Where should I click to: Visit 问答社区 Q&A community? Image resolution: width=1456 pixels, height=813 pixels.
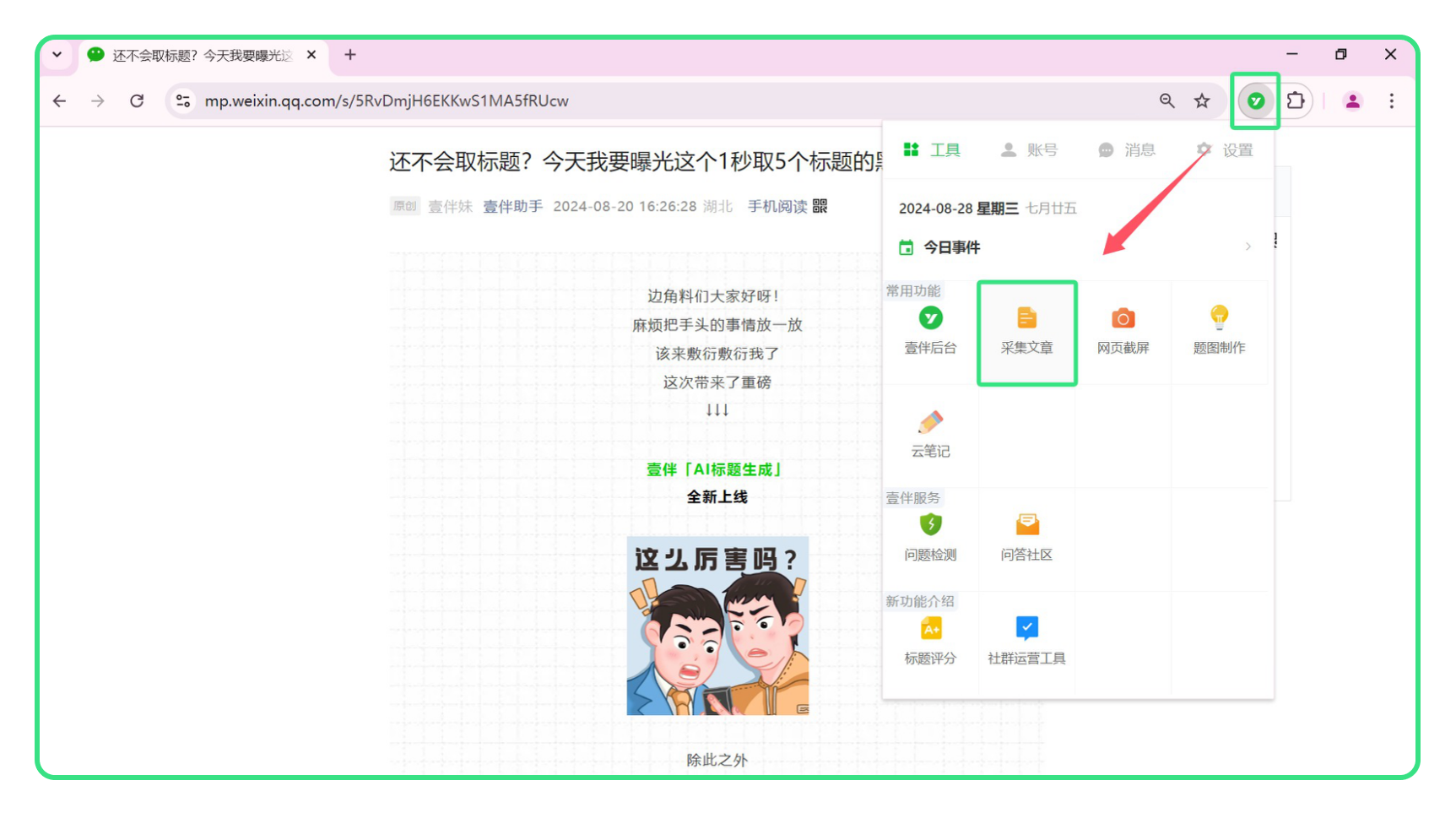click(x=1026, y=538)
